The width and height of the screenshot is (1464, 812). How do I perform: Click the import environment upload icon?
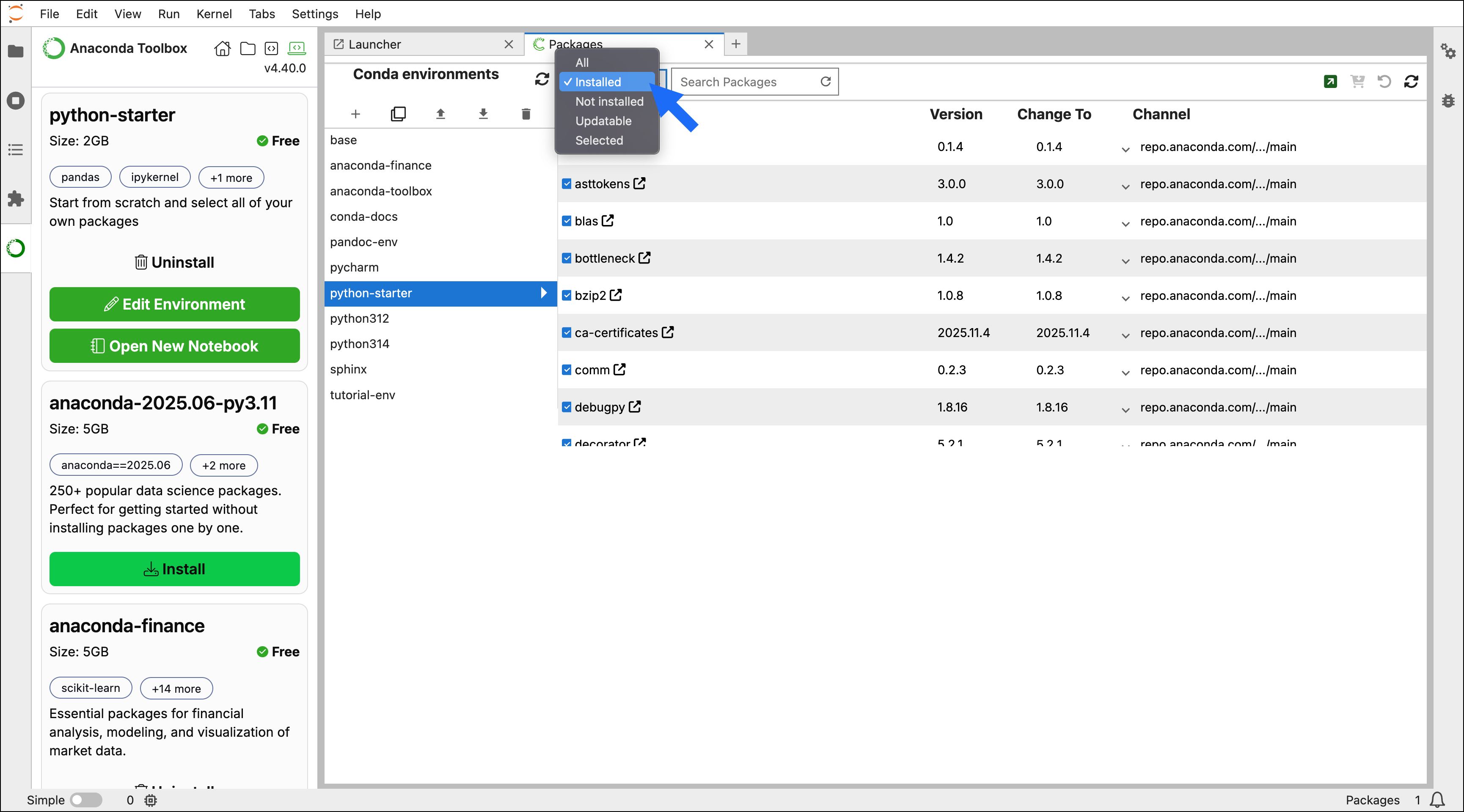(440, 114)
